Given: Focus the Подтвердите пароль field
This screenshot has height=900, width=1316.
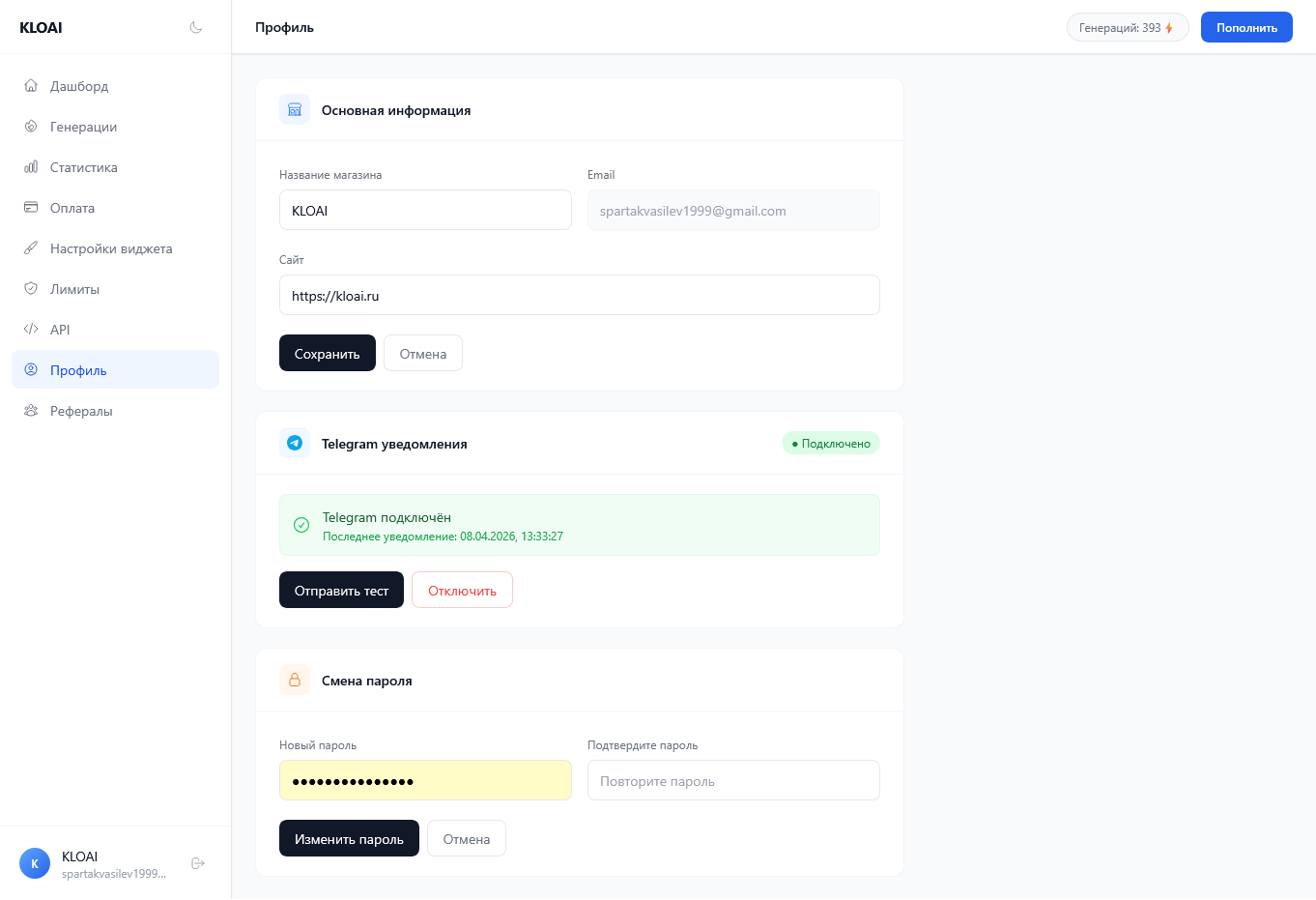Looking at the screenshot, I should [733, 781].
